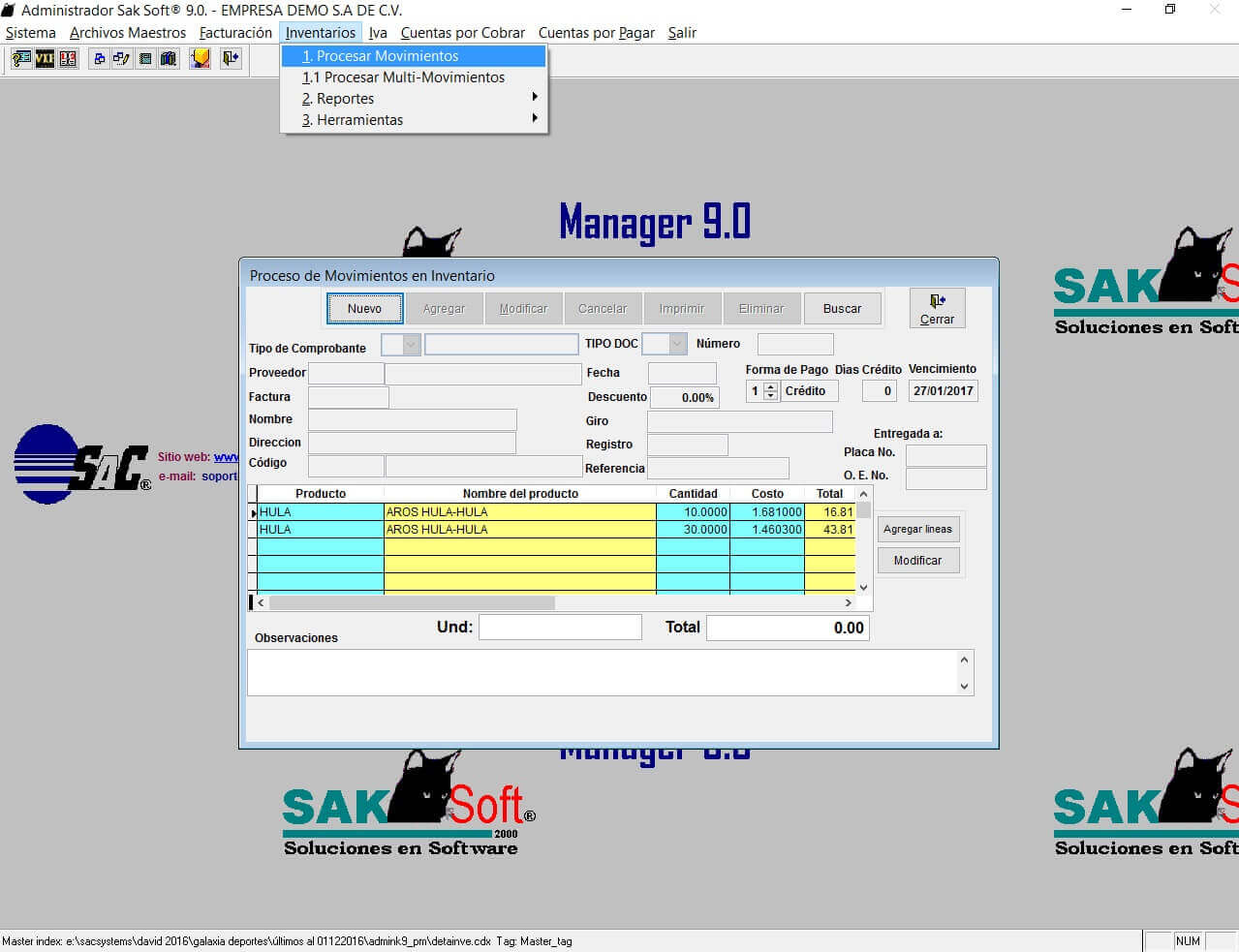The width and height of the screenshot is (1239, 952).
Task: Click the Sitio web www link
Action: click(x=226, y=457)
